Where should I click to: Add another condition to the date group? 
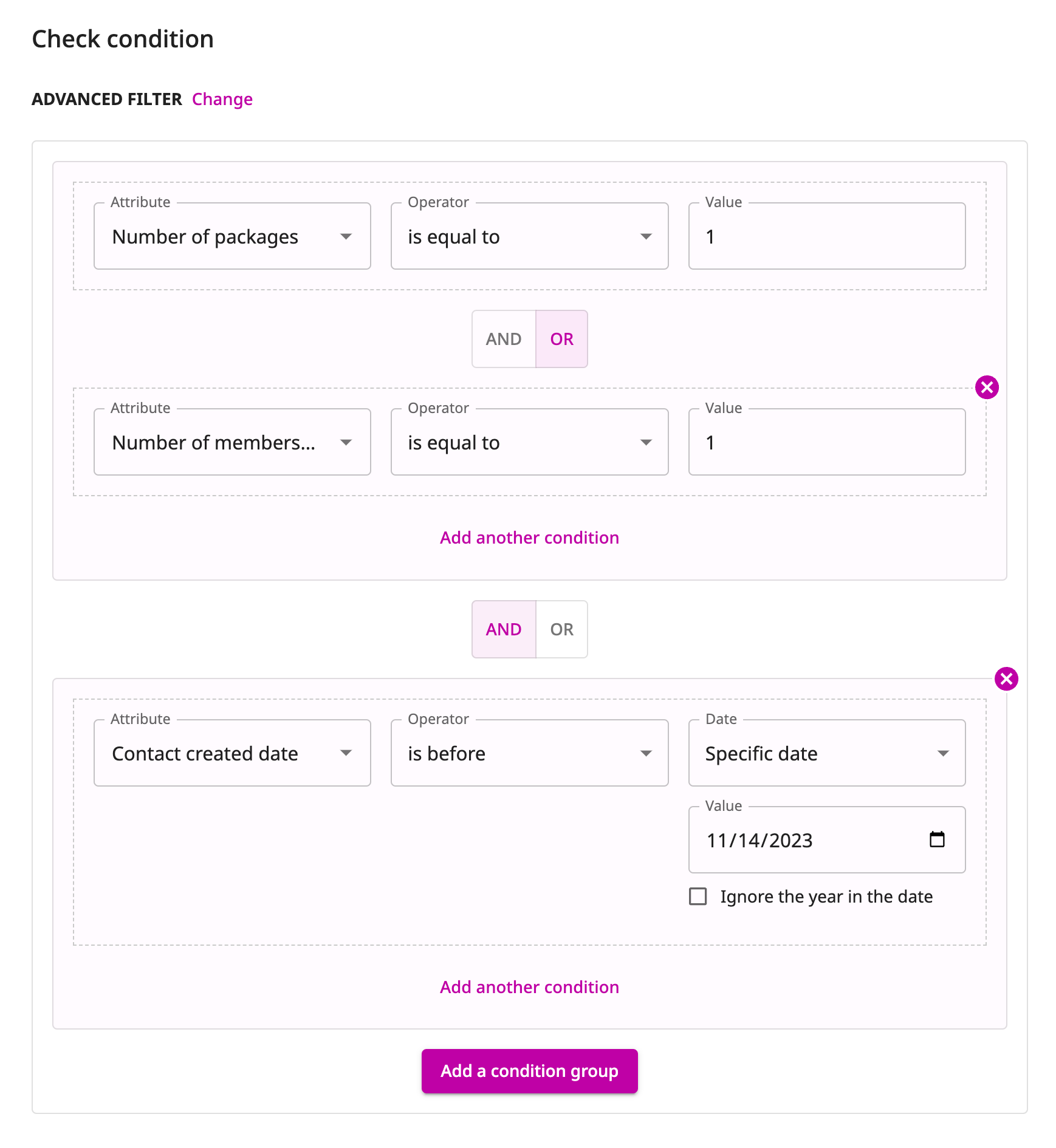pos(529,987)
